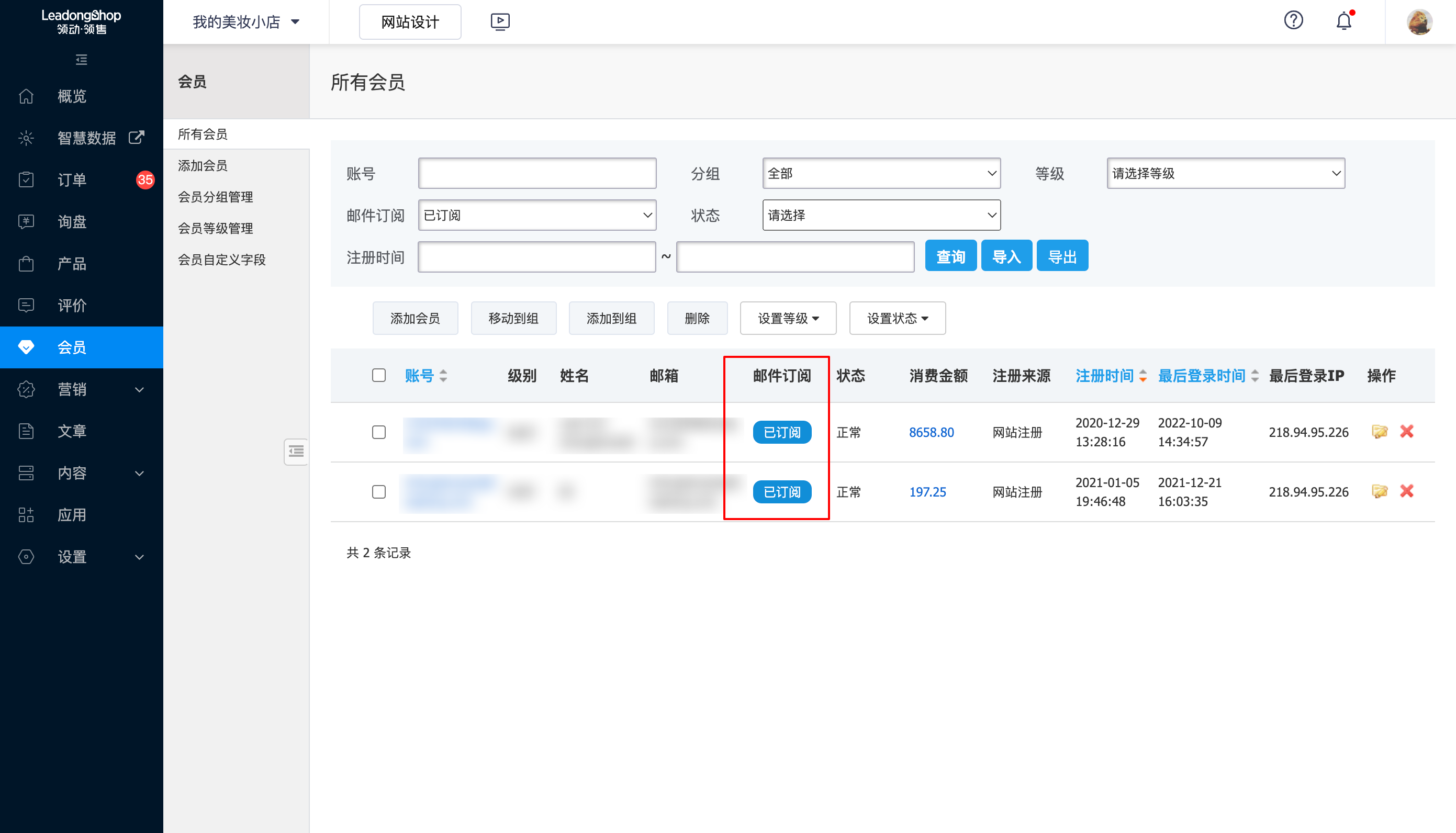Screen dimensions: 1456x833
Task: Open the folder operation icon on second member row
Action: 1380,491
